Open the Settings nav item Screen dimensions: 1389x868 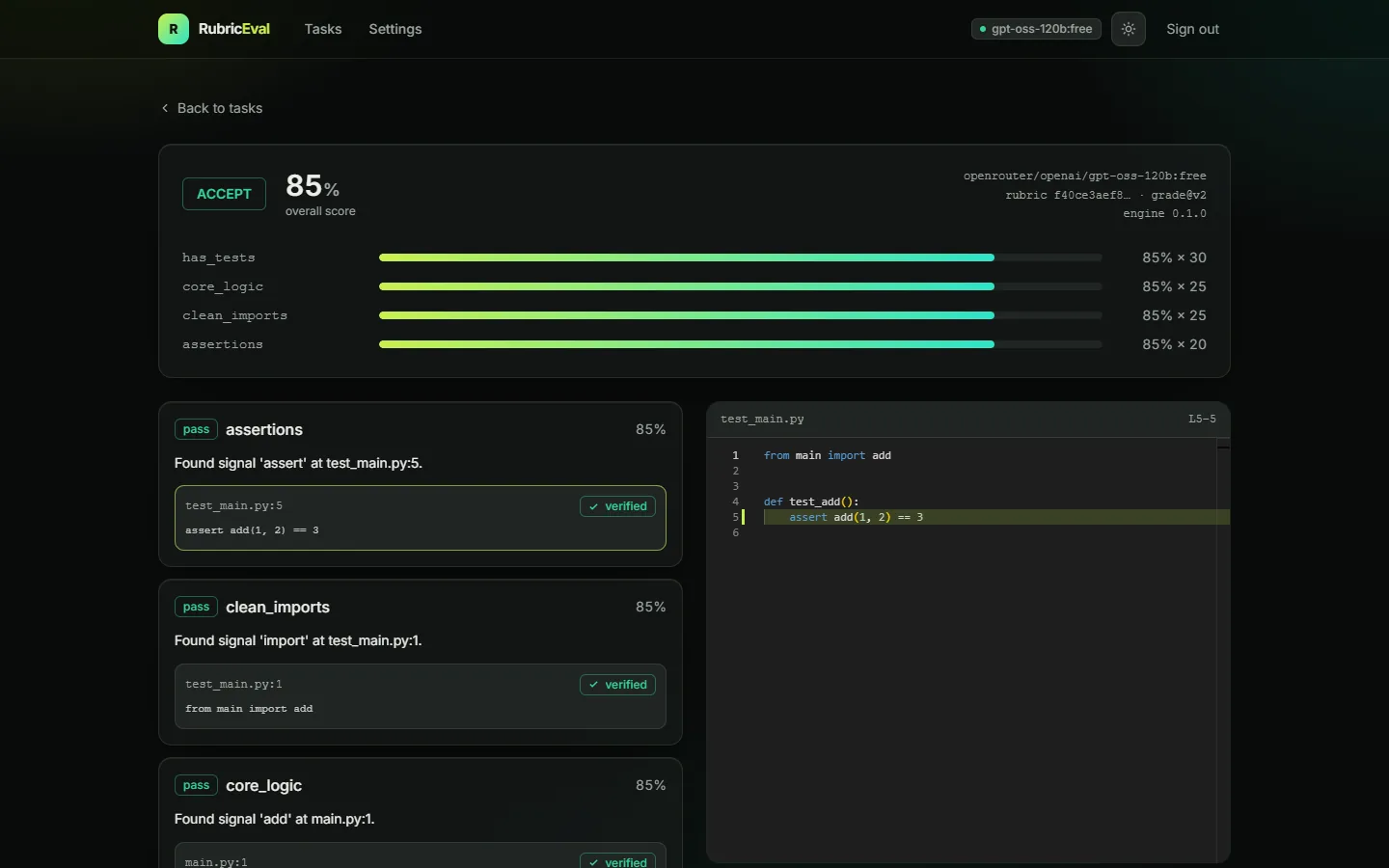tap(395, 29)
